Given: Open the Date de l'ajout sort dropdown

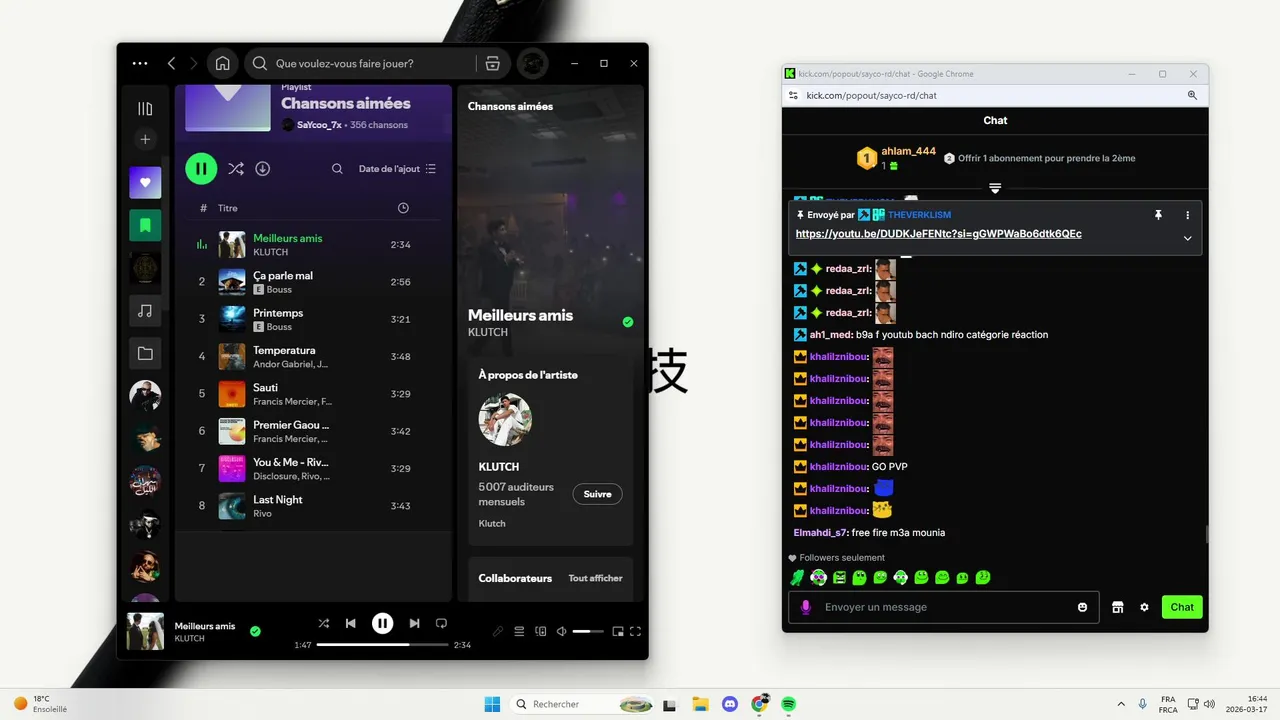Looking at the screenshot, I should tap(397, 169).
